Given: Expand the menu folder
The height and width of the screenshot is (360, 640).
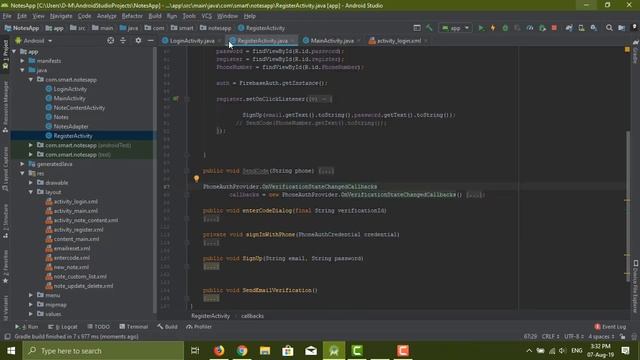Looking at the screenshot, I should [x=31, y=295].
